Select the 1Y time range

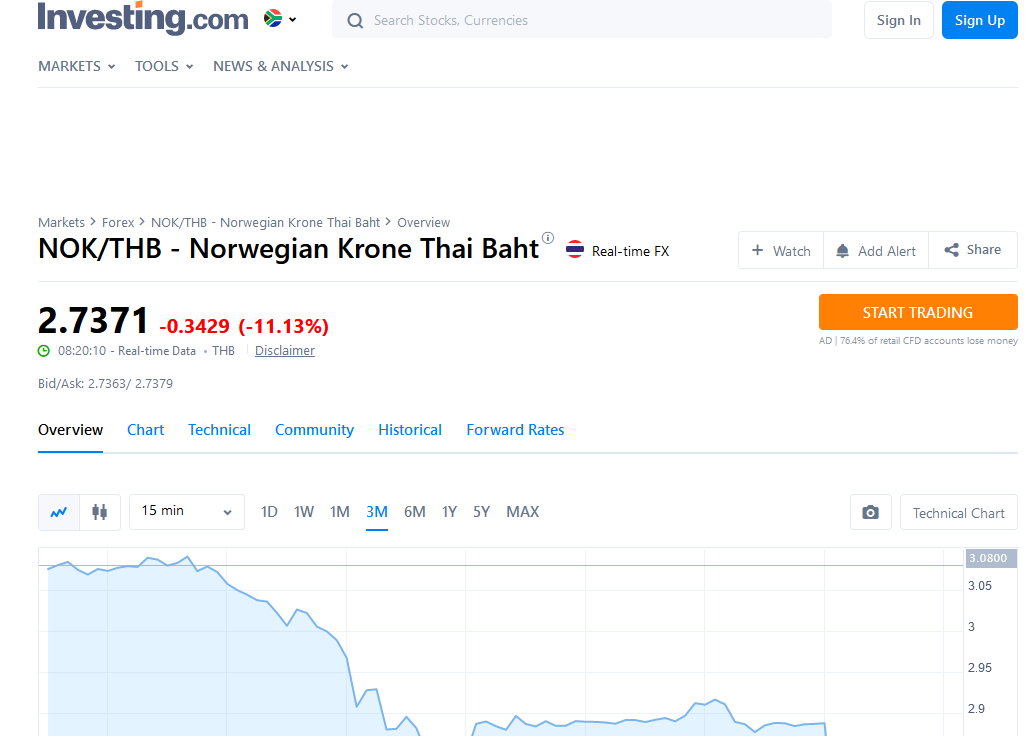click(449, 512)
